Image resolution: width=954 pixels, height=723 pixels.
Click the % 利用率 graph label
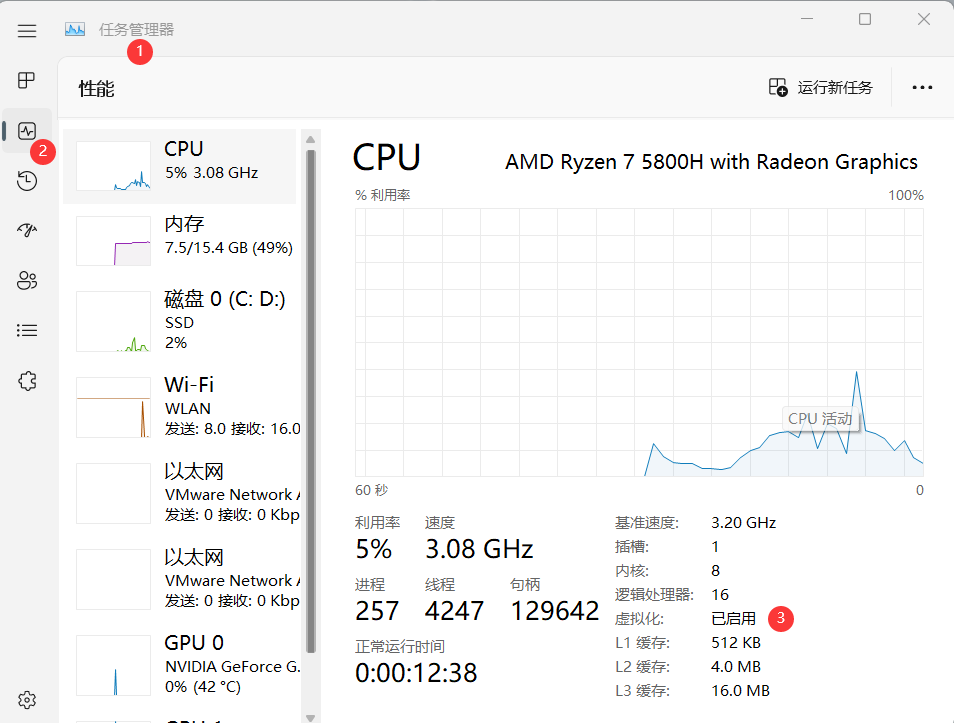(x=383, y=195)
